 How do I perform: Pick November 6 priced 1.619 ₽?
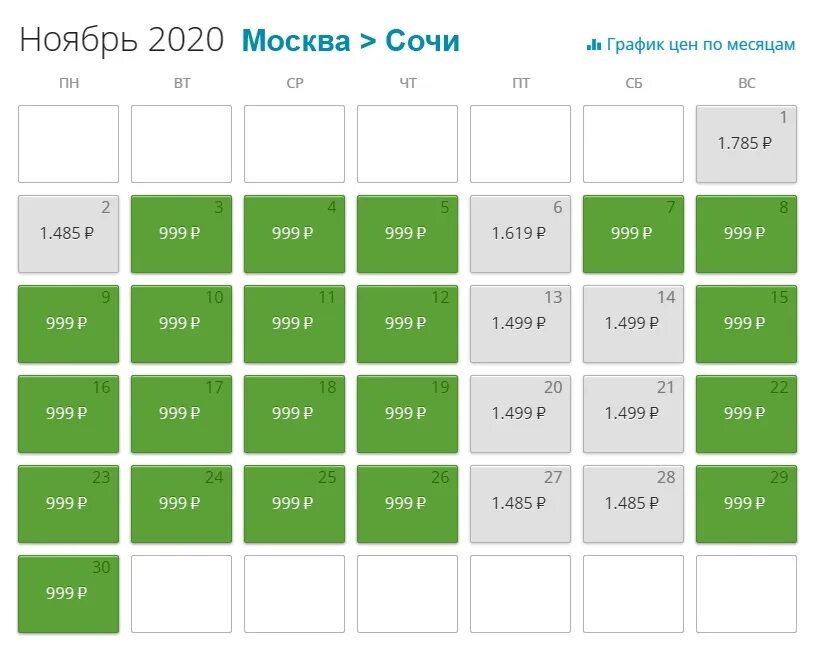[520, 234]
